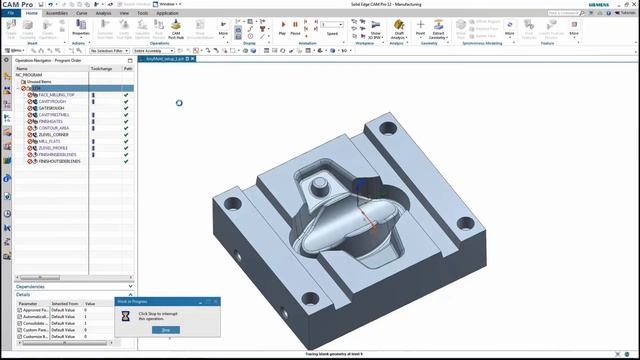The height and width of the screenshot is (360, 640).
Task: Open the Window switcher in title bar
Action: tap(167, 4)
